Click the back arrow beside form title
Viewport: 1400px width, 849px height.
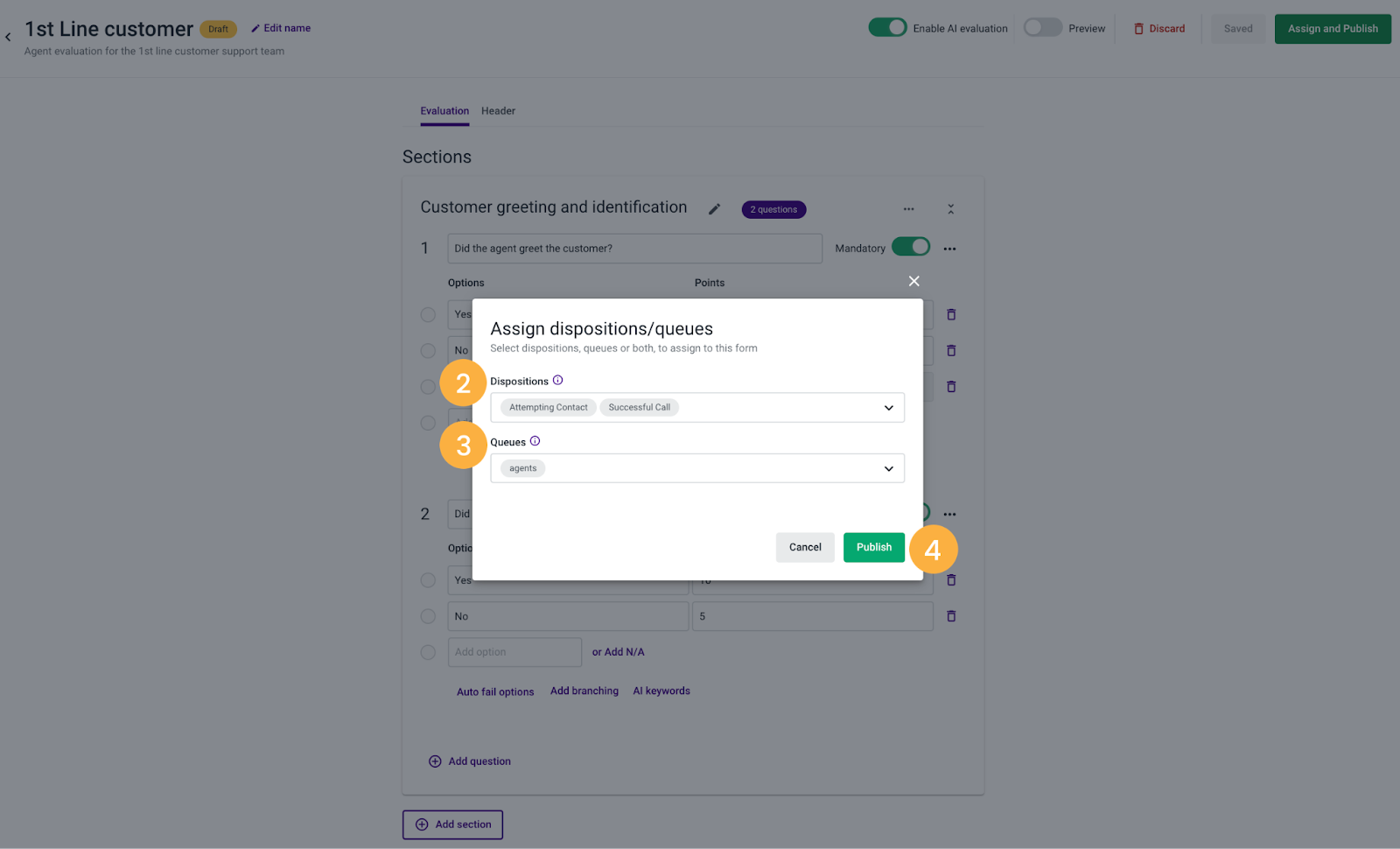tap(8, 37)
